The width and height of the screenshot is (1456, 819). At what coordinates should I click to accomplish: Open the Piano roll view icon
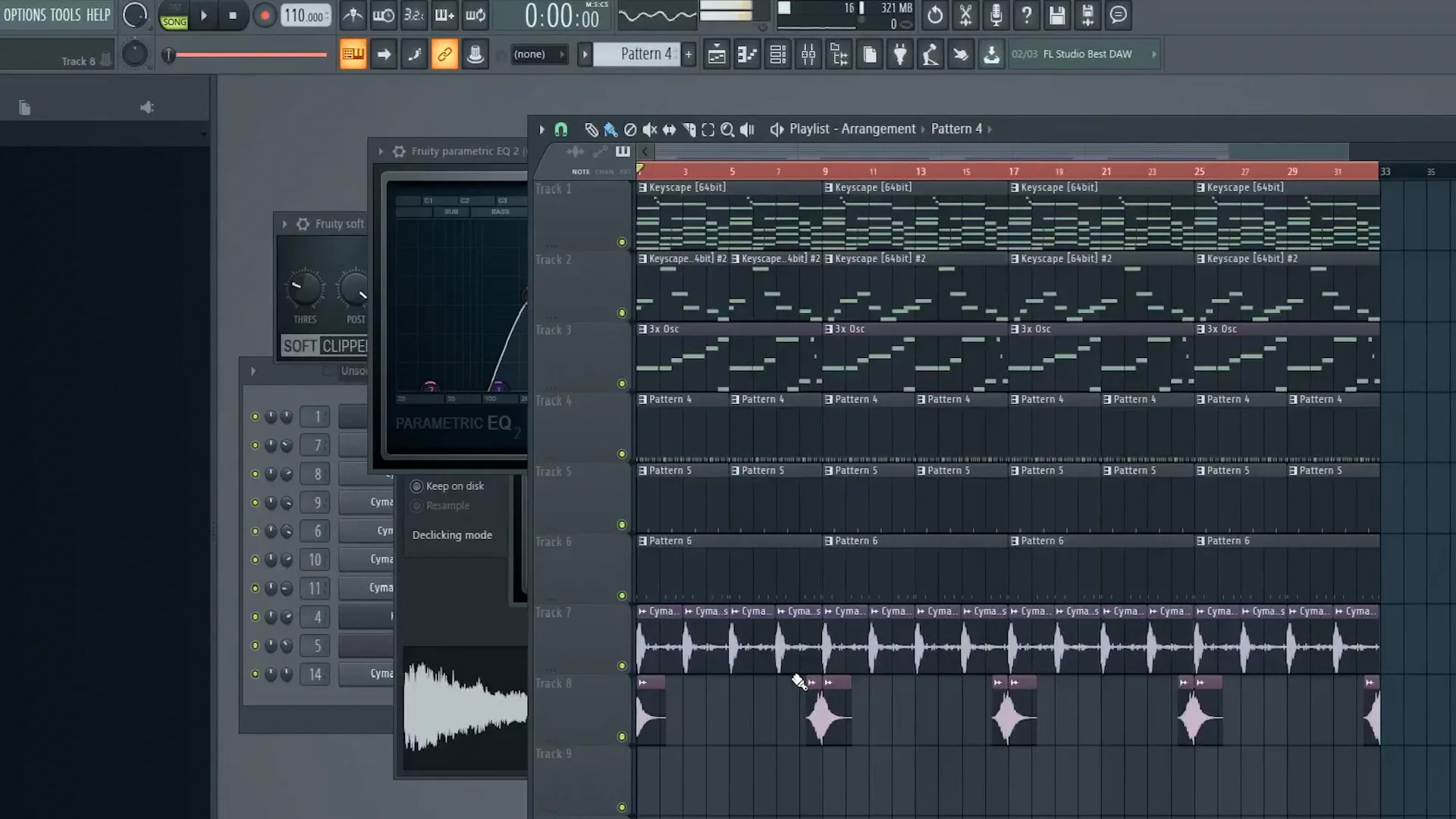(747, 54)
